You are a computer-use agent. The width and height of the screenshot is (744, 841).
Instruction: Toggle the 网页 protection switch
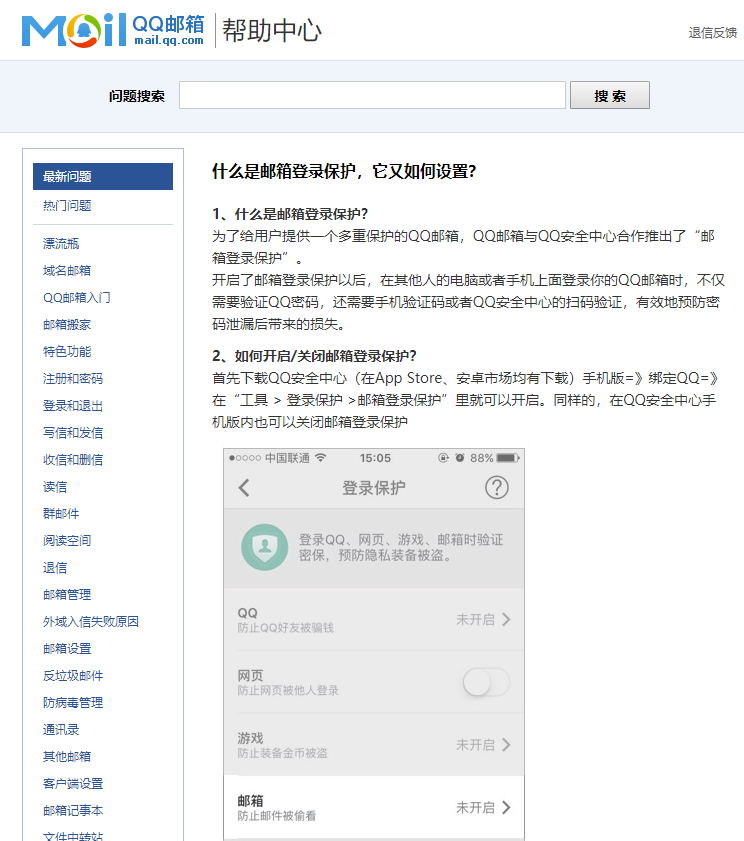point(486,682)
